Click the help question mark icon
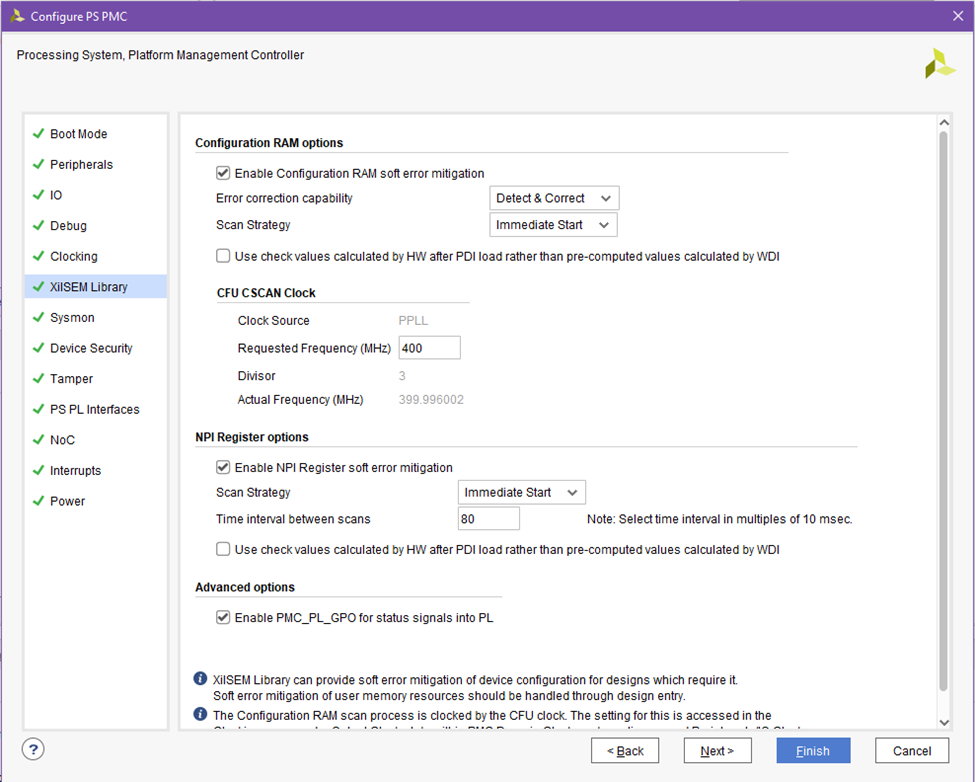975x782 pixels. [33, 750]
